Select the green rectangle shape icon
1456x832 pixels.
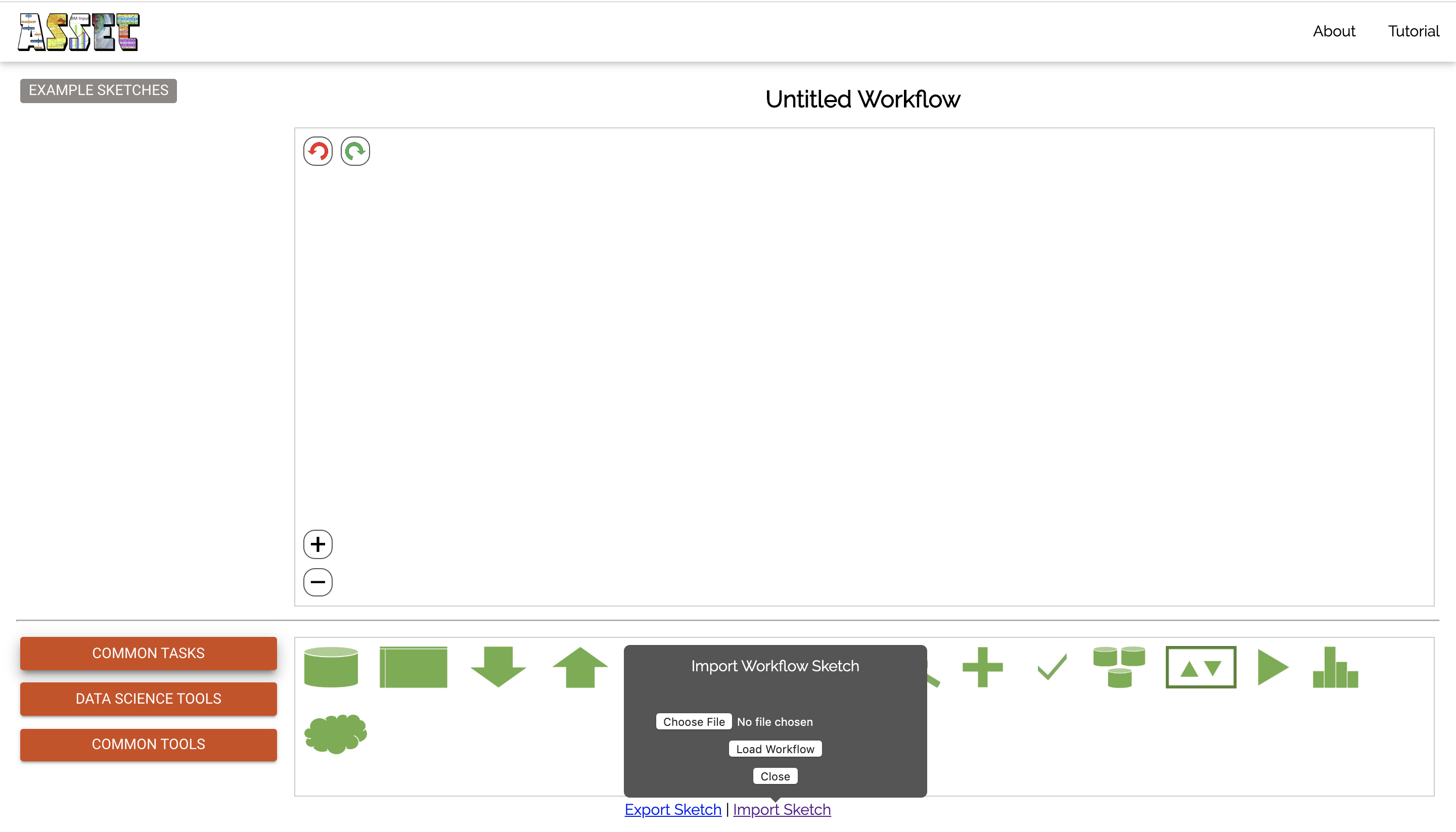click(x=413, y=667)
